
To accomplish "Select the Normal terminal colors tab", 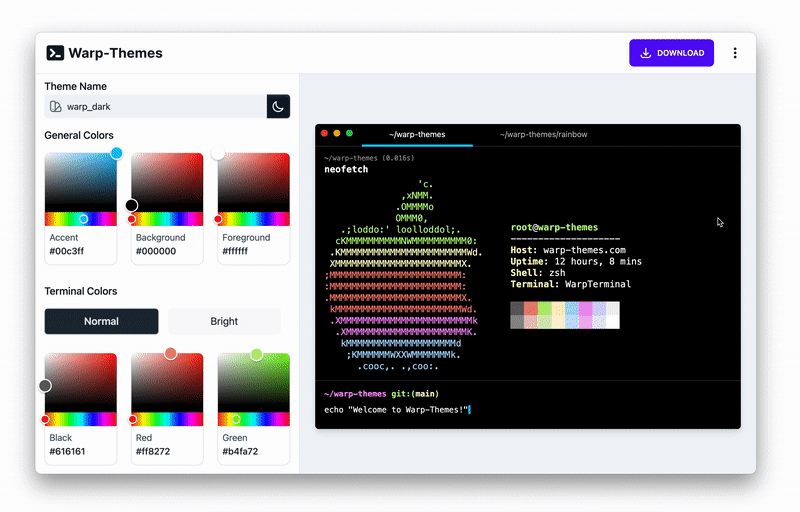I will 102,321.
